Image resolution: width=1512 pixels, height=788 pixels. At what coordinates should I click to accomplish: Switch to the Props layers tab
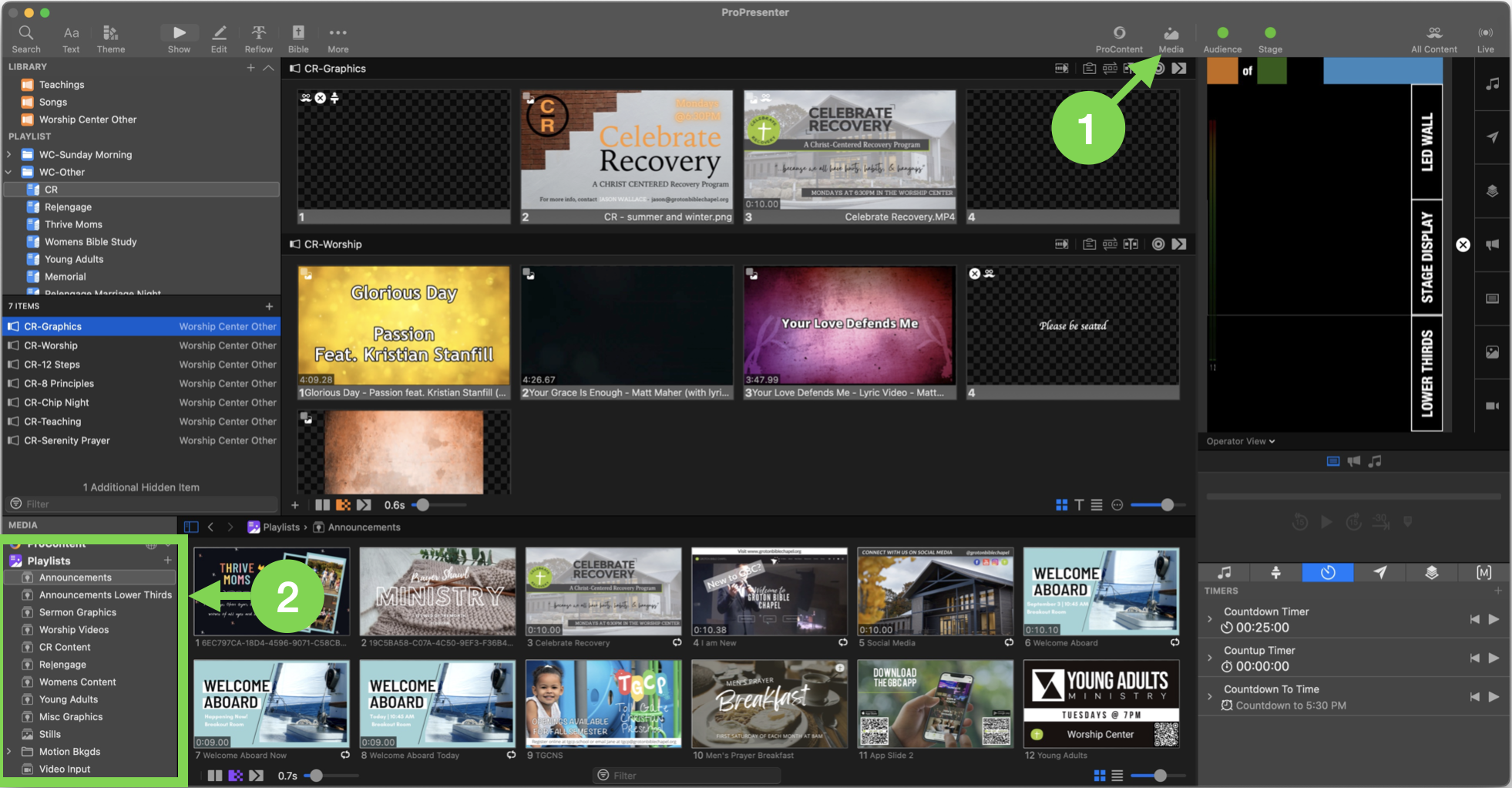coord(1432,572)
